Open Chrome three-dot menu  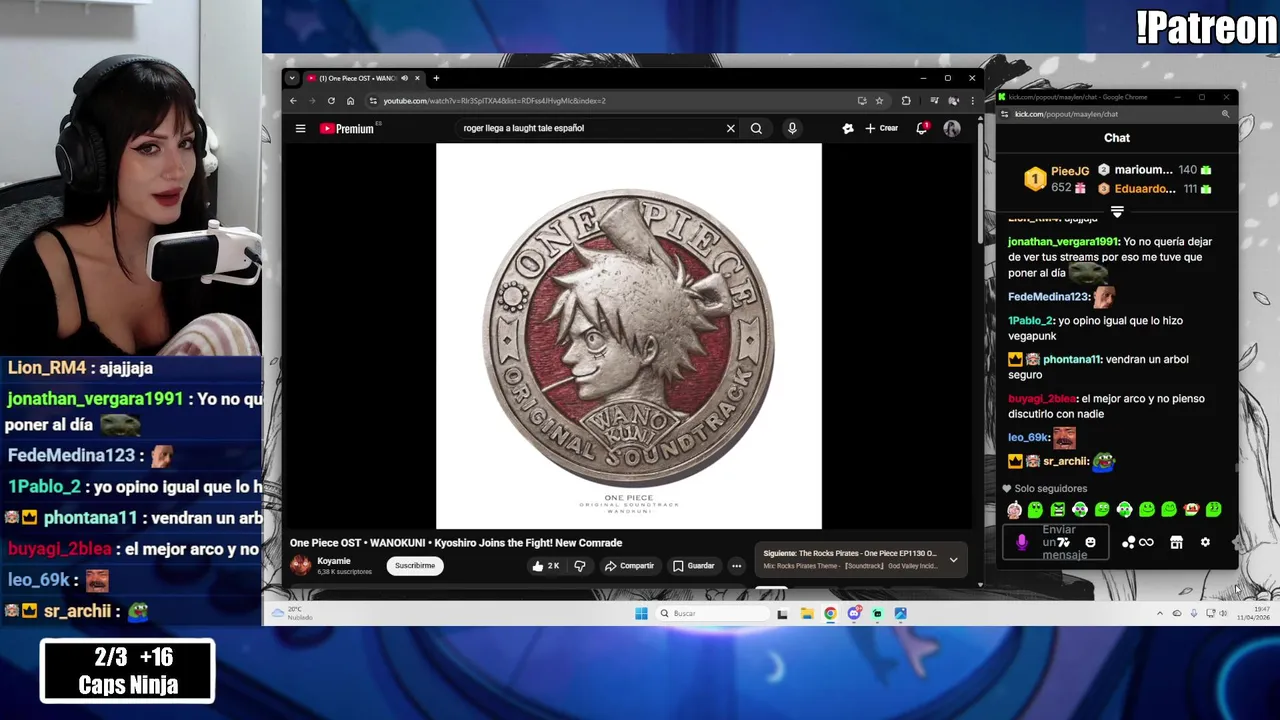tap(972, 101)
